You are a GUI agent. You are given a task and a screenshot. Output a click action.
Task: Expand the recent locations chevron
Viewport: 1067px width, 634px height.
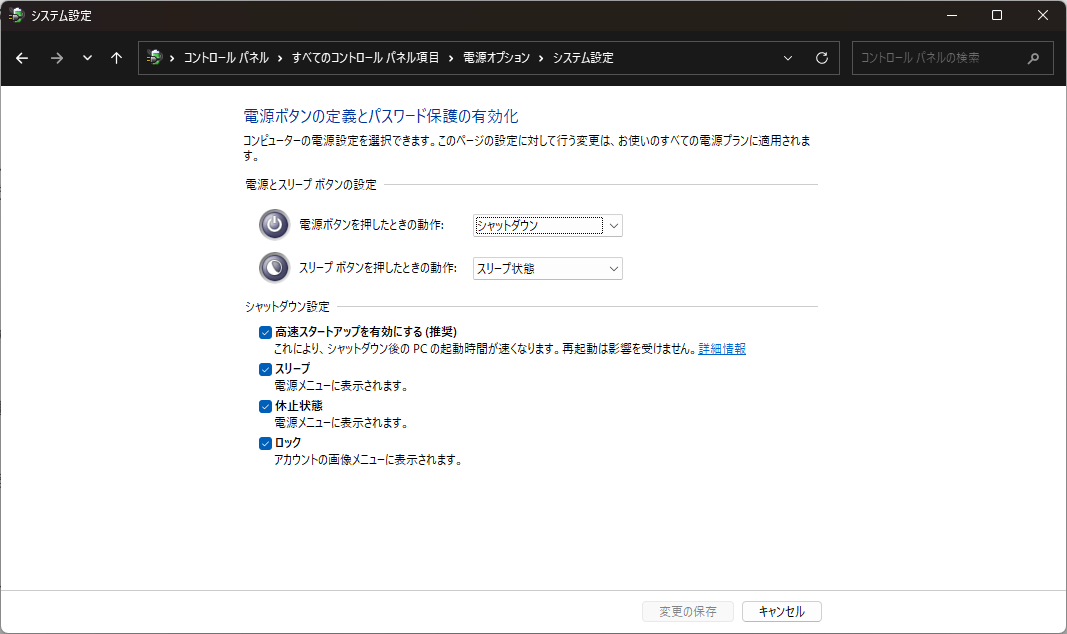point(87,58)
